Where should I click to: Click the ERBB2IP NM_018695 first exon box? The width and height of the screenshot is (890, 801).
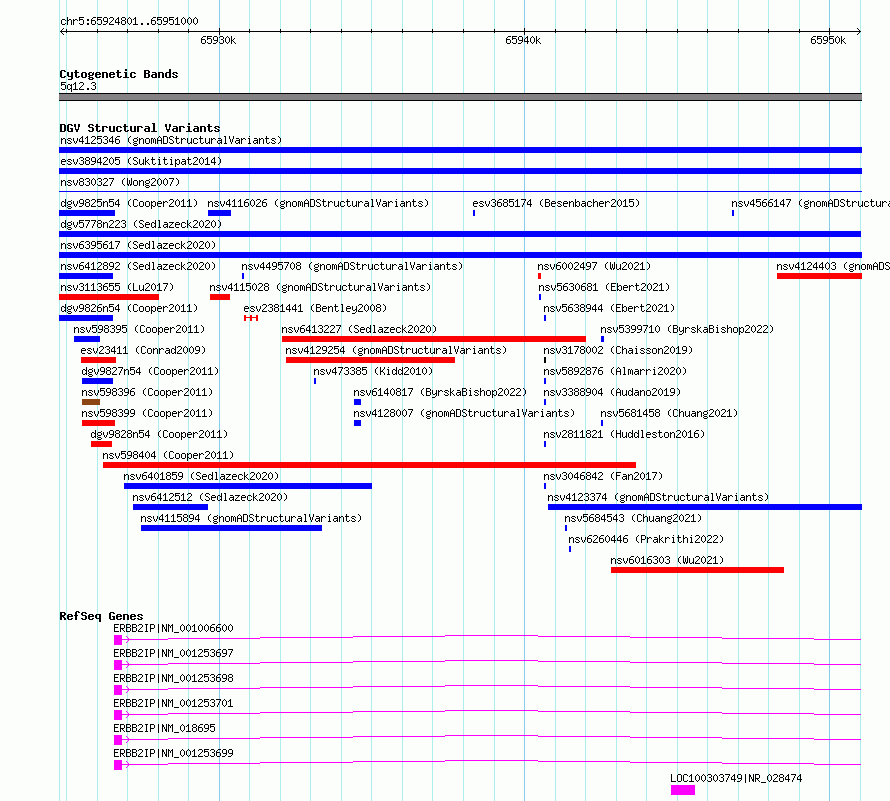pos(118,740)
